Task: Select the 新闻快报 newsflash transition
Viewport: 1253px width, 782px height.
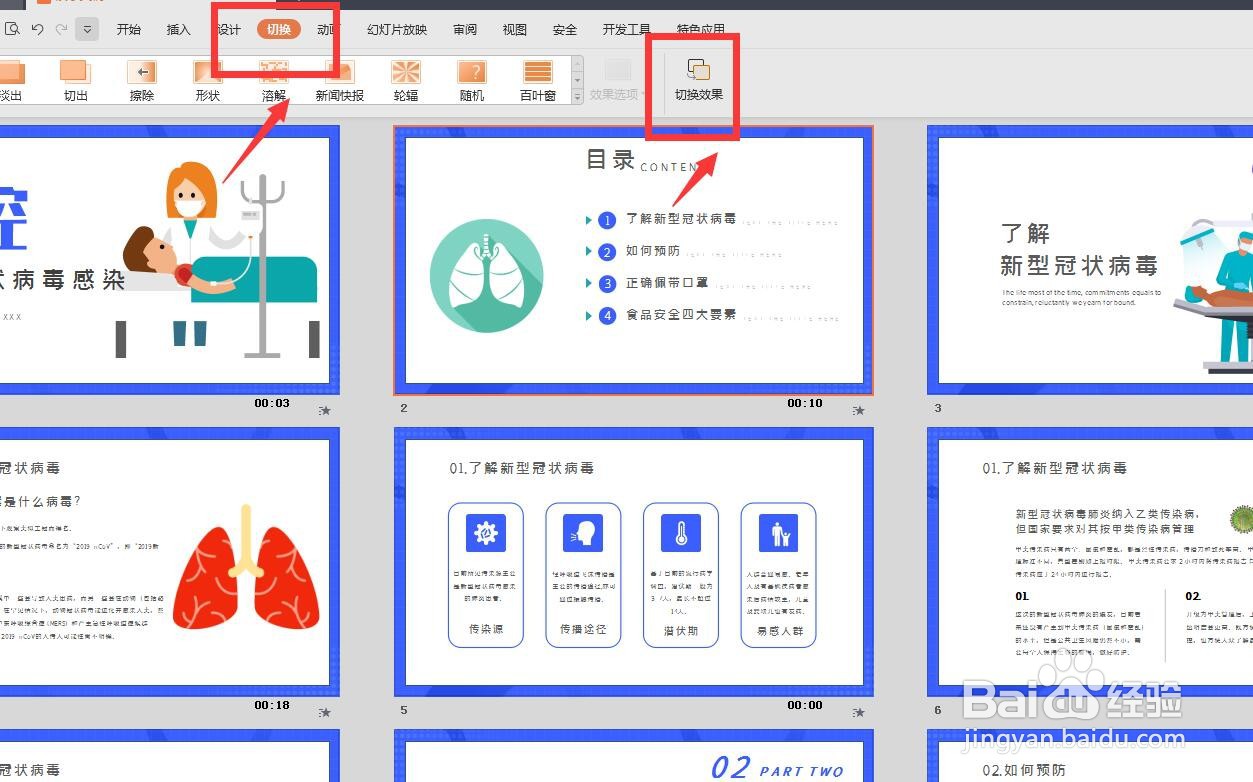Action: [x=340, y=80]
